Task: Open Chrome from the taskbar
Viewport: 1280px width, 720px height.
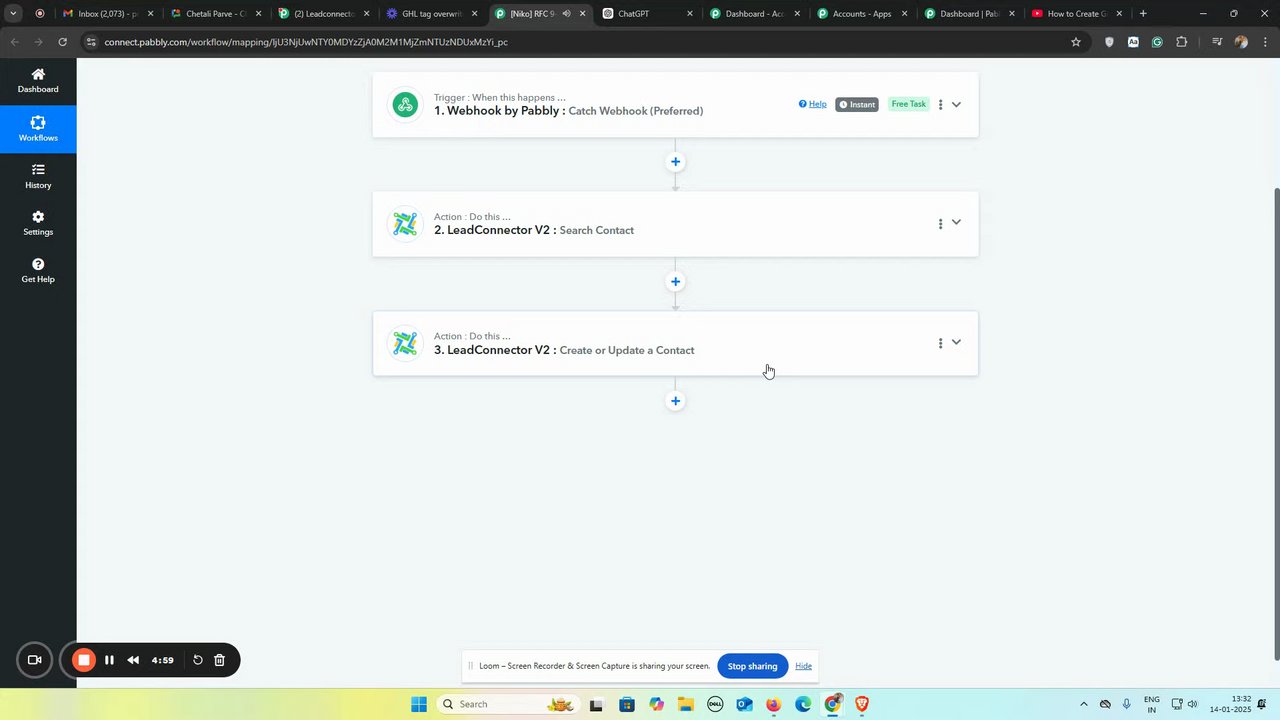Action: (x=832, y=704)
